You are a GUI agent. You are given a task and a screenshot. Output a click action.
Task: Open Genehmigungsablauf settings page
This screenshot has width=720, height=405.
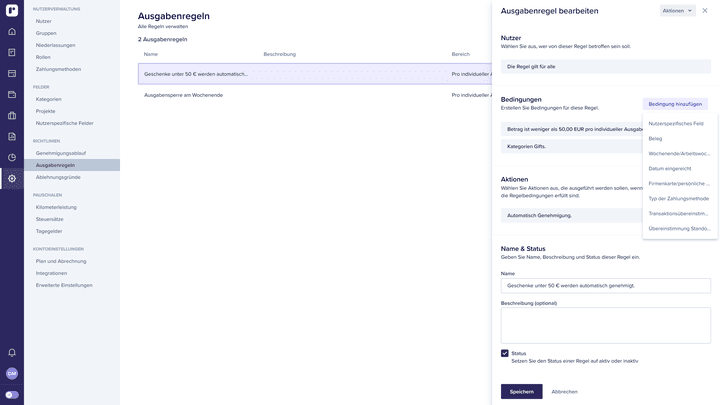pyautogui.click(x=61, y=153)
